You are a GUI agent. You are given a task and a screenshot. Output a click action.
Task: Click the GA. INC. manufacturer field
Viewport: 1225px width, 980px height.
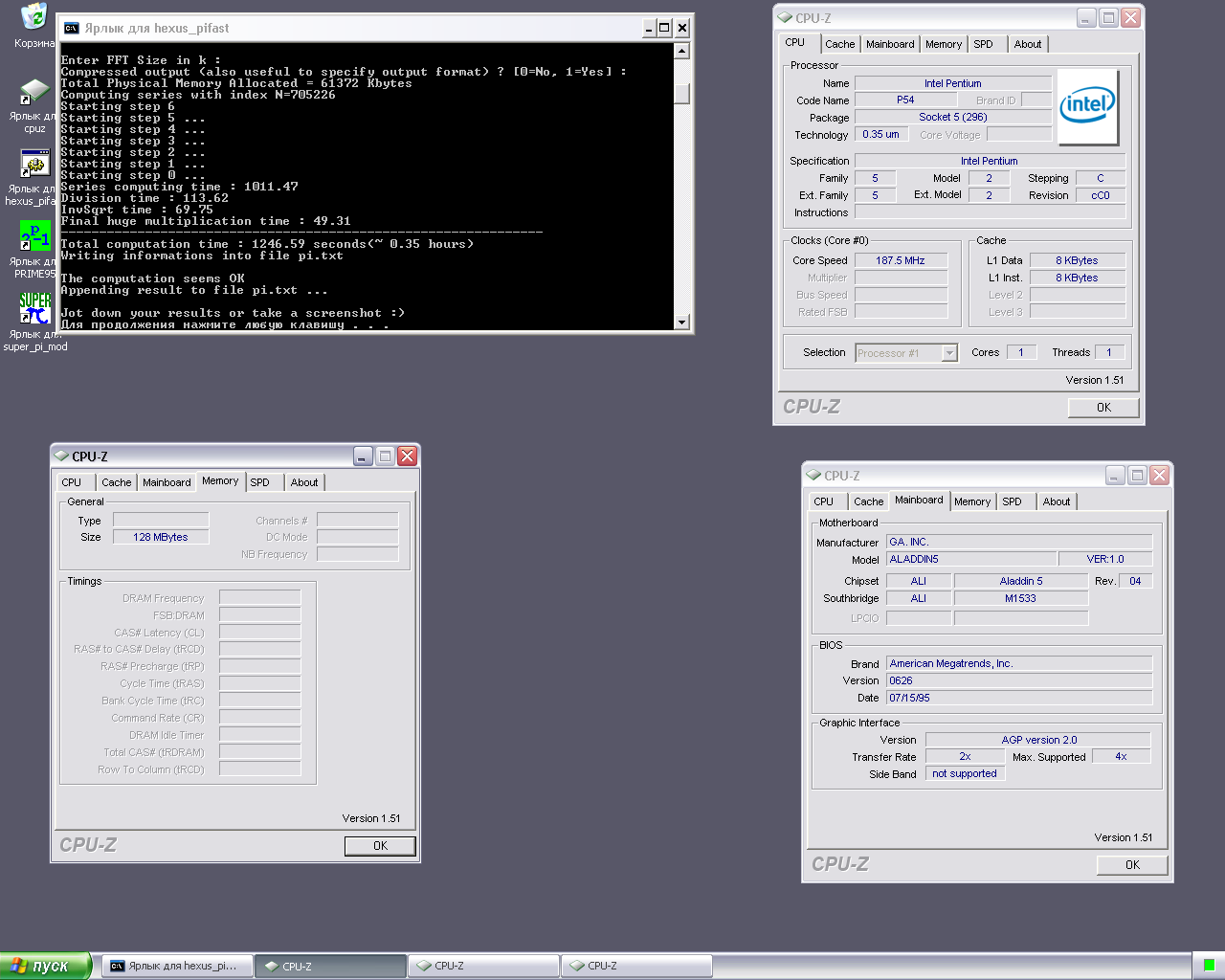[x=1019, y=542]
